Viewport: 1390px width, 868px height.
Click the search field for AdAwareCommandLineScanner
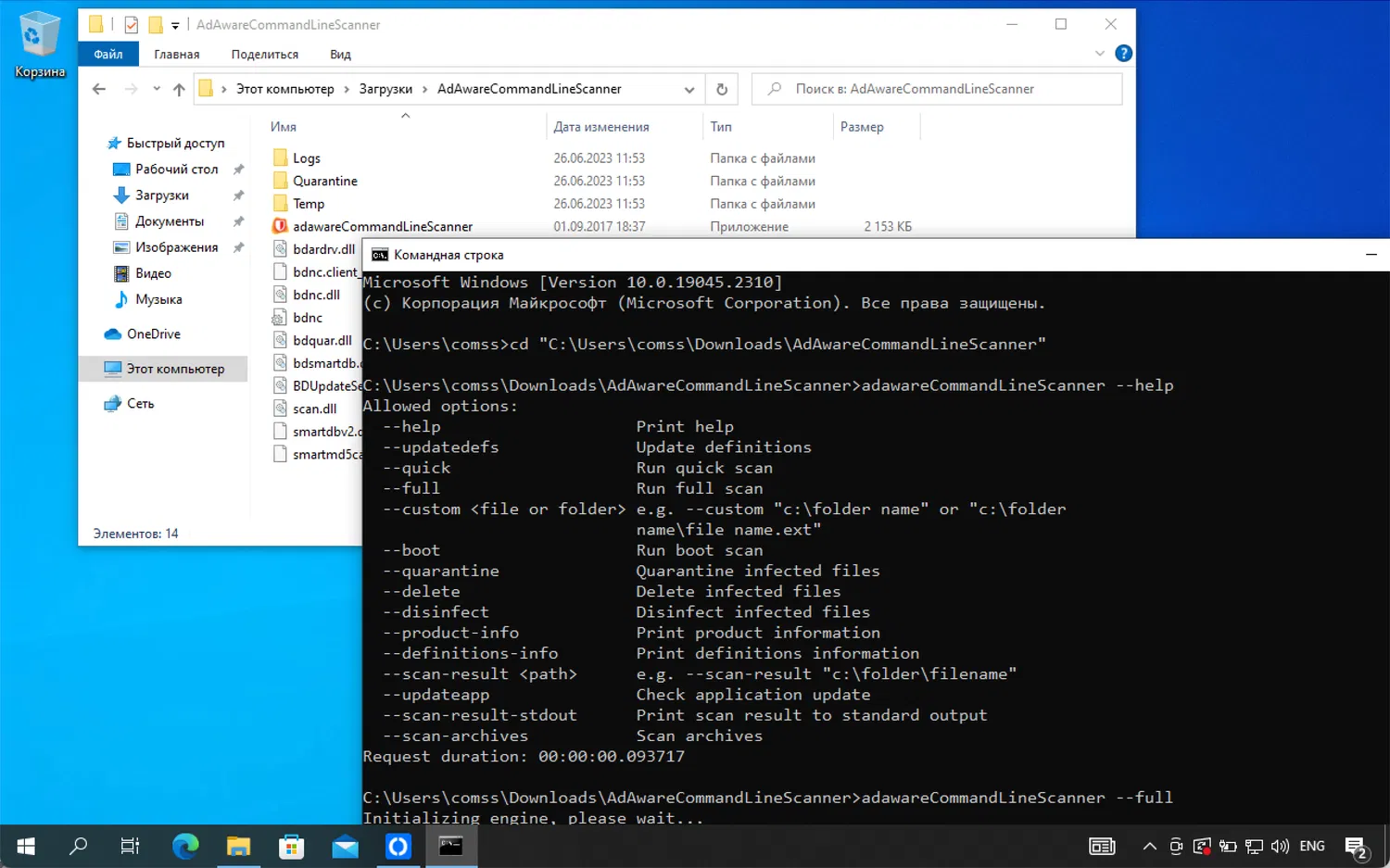937,89
